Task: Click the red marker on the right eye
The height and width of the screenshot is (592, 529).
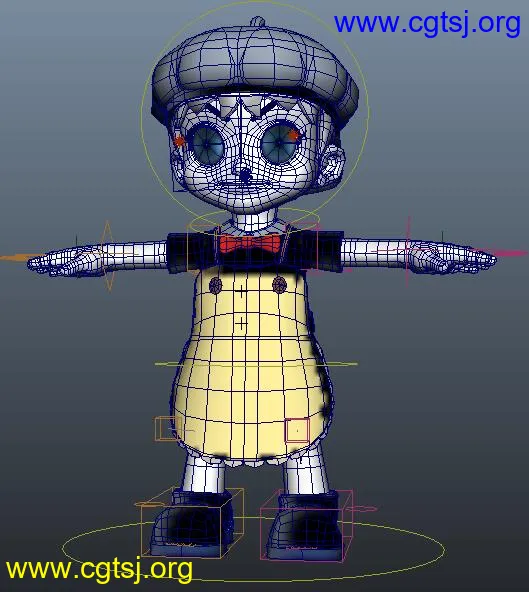Action: [293, 134]
